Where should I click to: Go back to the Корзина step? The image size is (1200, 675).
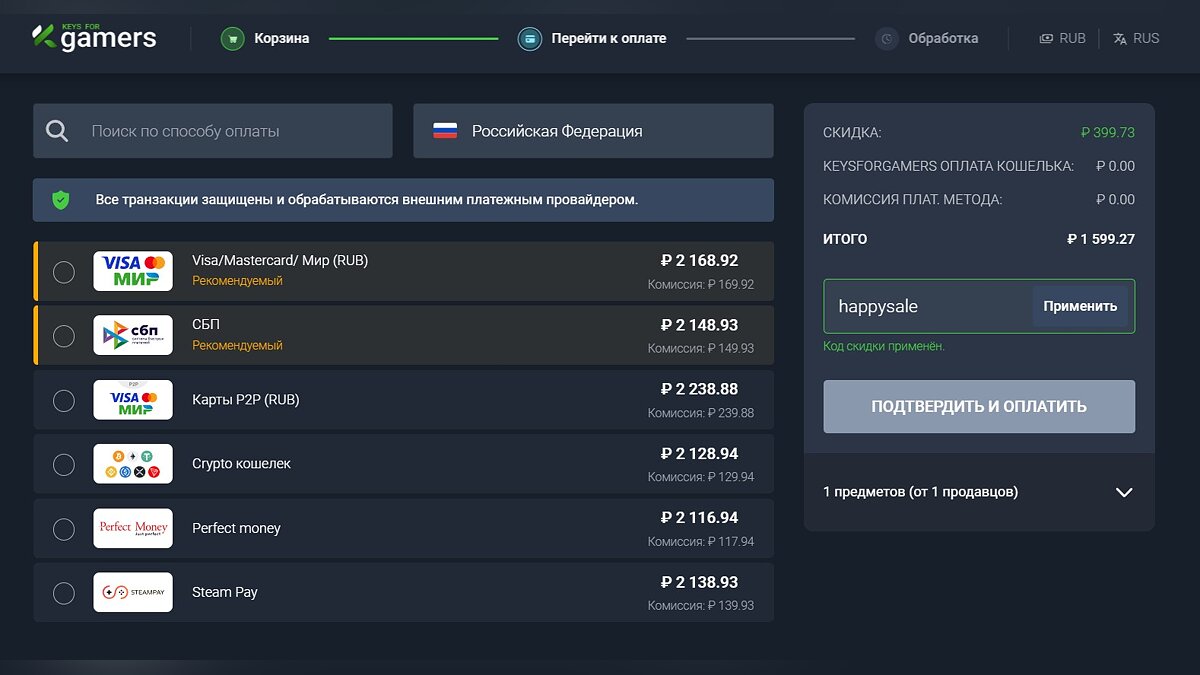point(279,39)
